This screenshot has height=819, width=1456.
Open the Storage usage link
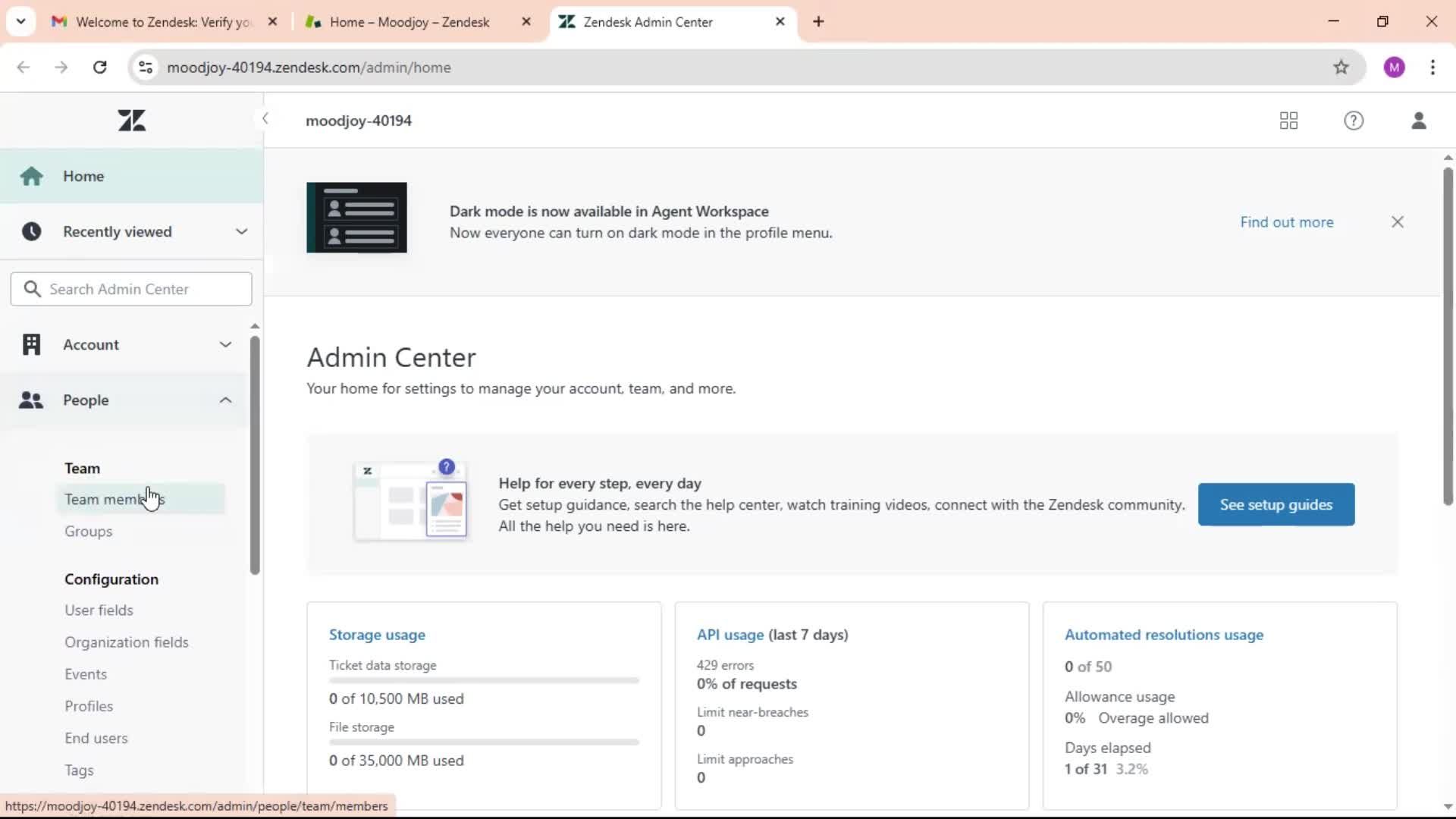click(377, 635)
